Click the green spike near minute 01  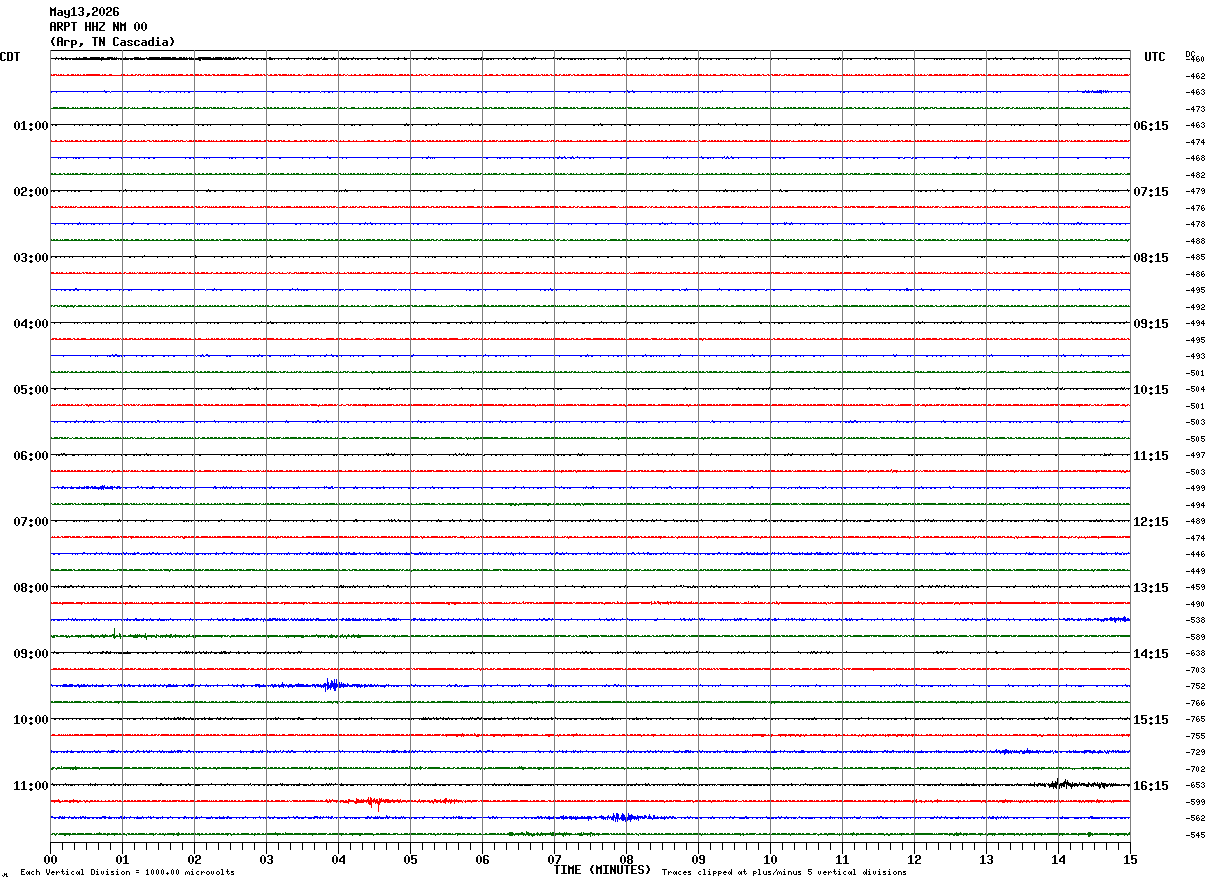(x=116, y=633)
